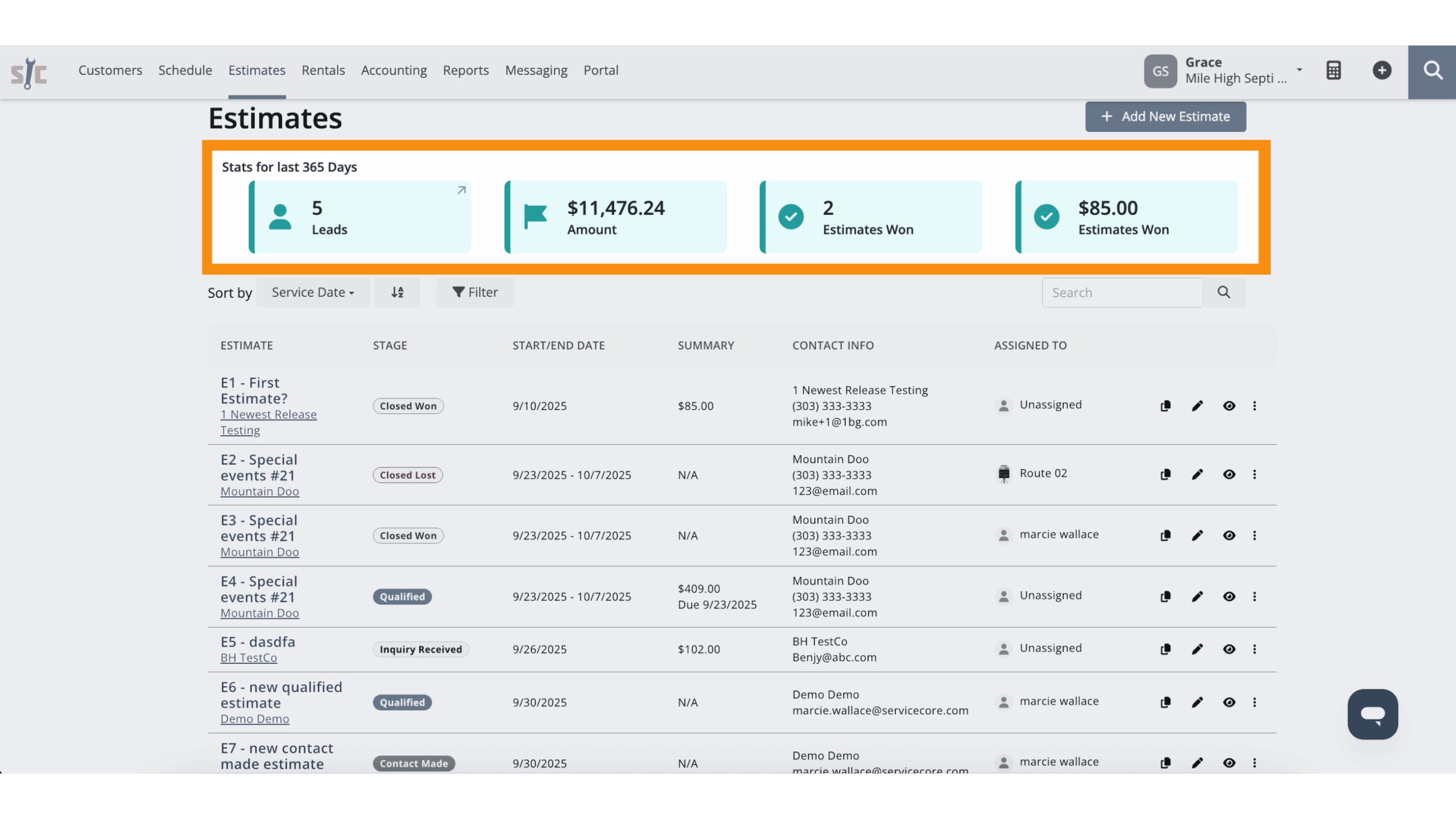Click the plus circle quick-add icon
Viewport: 1456px width, 819px height.
tap(1382, 71)
